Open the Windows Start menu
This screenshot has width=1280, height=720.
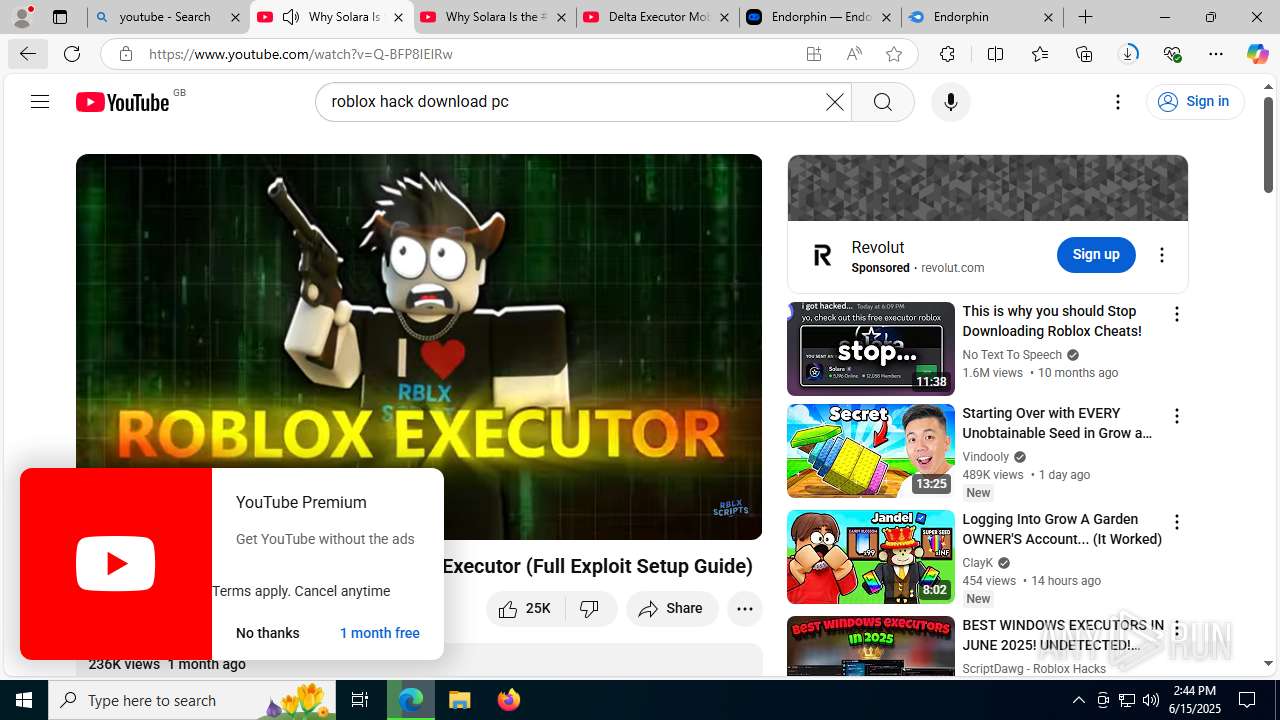click(24, 700)
